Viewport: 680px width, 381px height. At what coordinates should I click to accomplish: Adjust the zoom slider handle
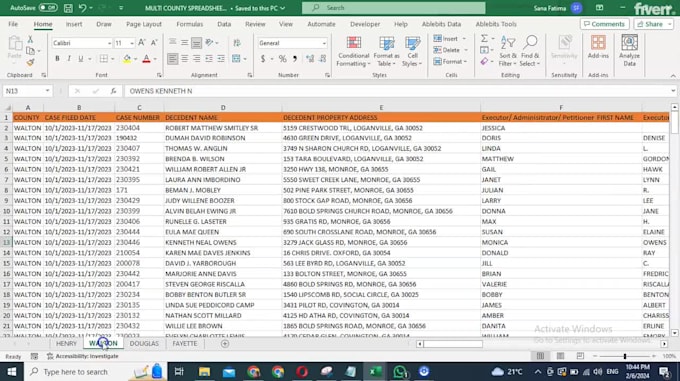(625, 356)
